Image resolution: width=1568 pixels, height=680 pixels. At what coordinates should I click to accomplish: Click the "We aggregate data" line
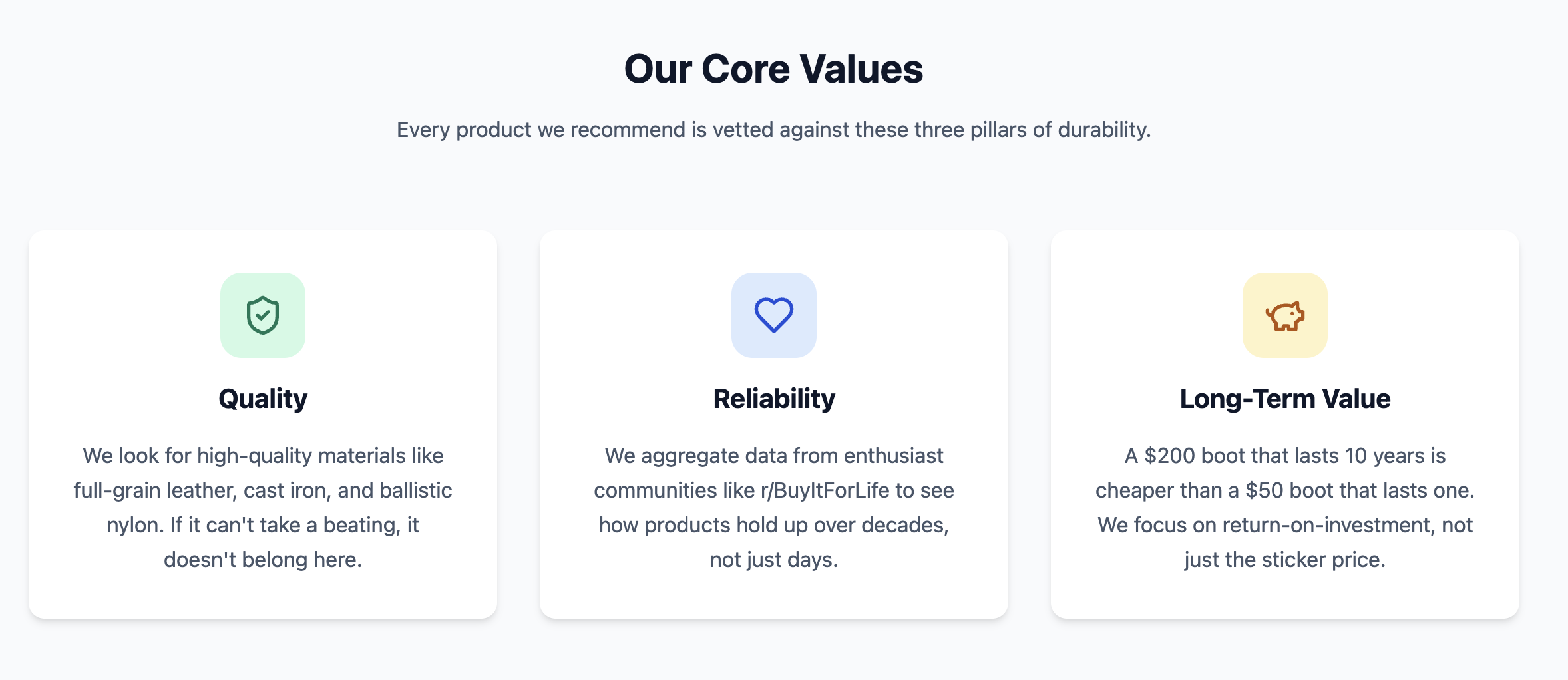pos(773,456)
